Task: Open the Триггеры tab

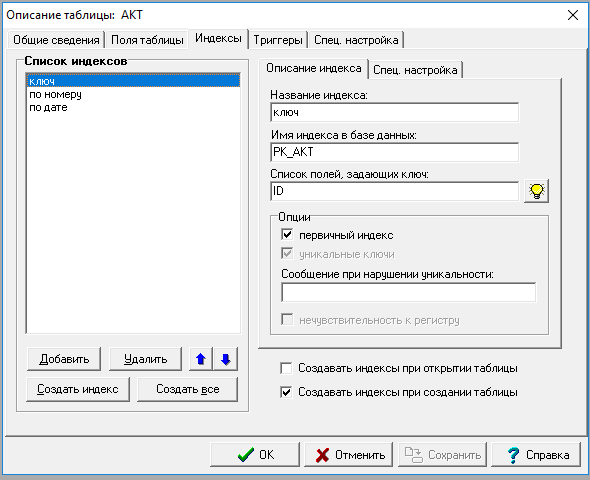Action: point(278,40)
